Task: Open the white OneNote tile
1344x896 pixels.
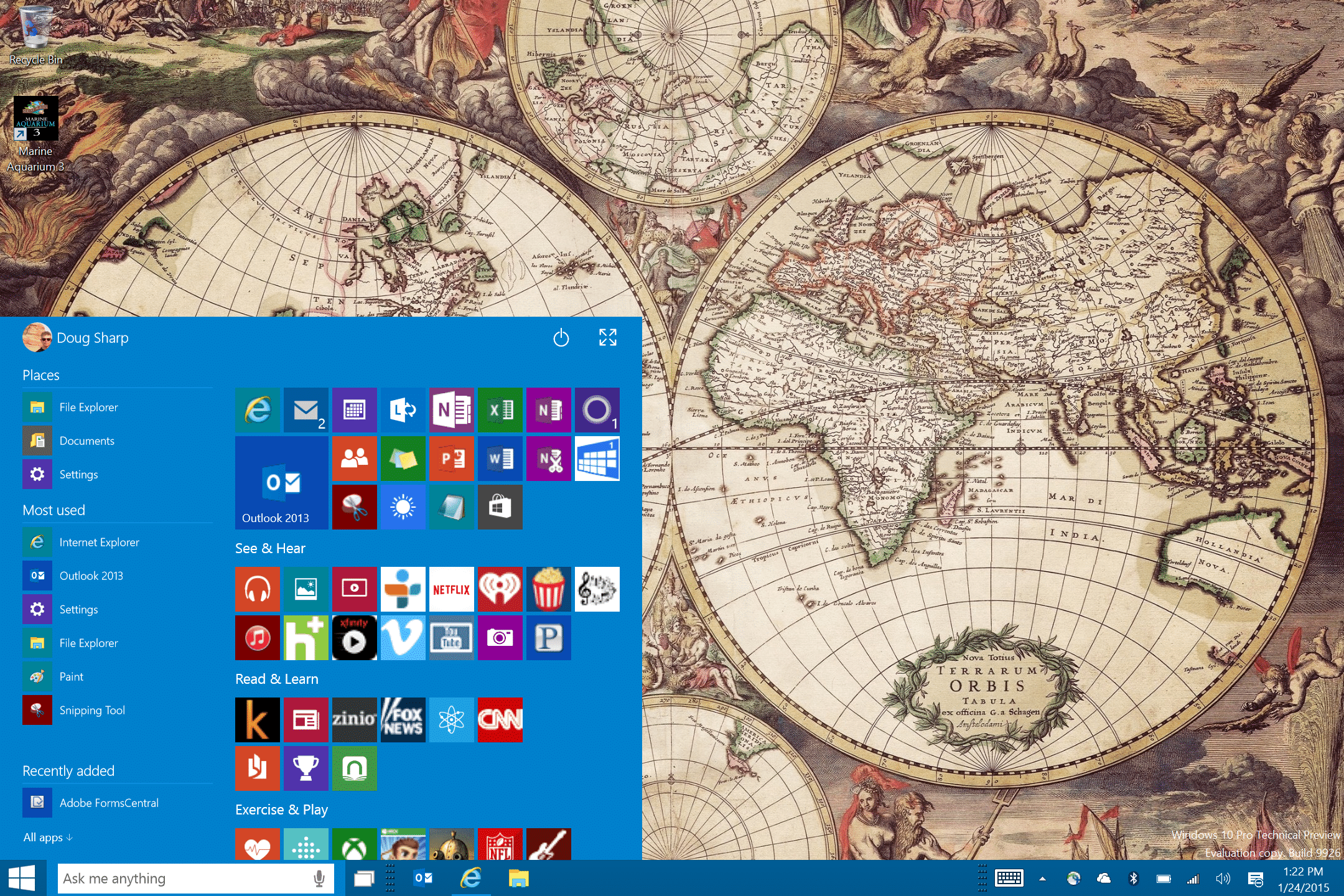Action: click(x=452, y=410)
